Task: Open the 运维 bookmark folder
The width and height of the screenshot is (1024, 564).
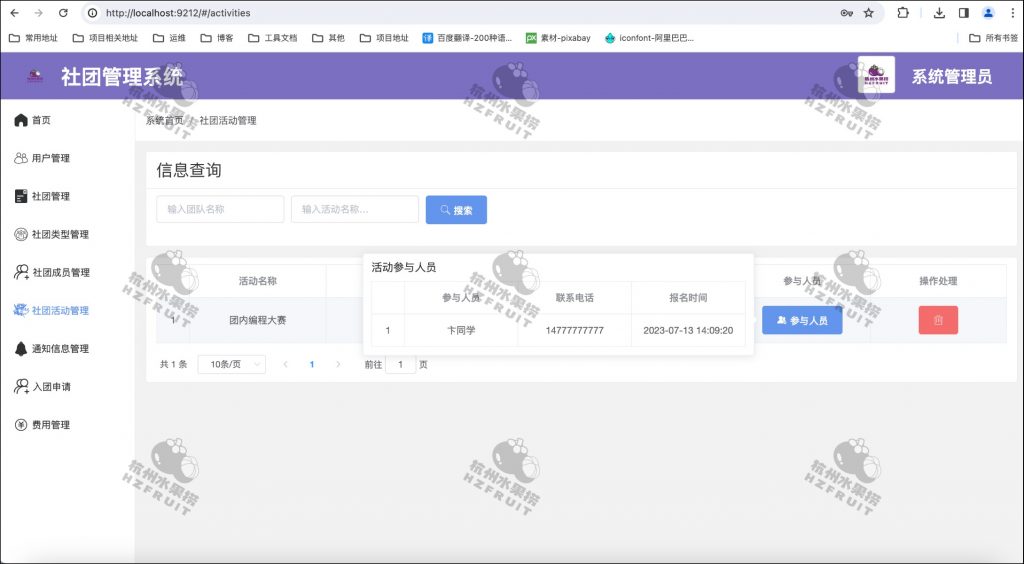Action: pos(169,38)
